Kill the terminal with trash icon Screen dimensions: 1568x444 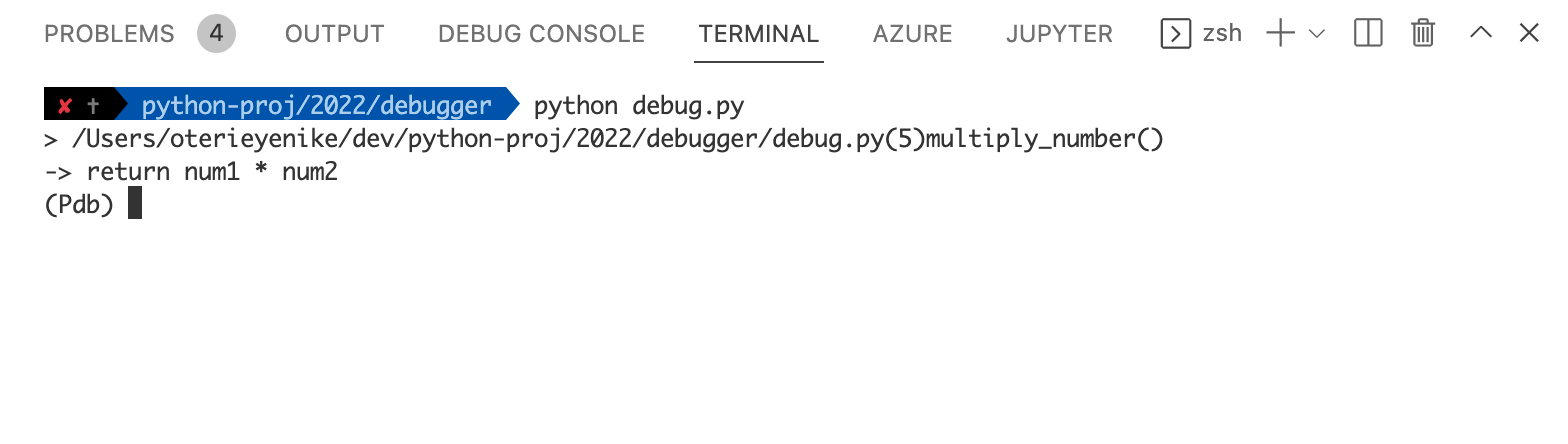tap(1423, 34)
